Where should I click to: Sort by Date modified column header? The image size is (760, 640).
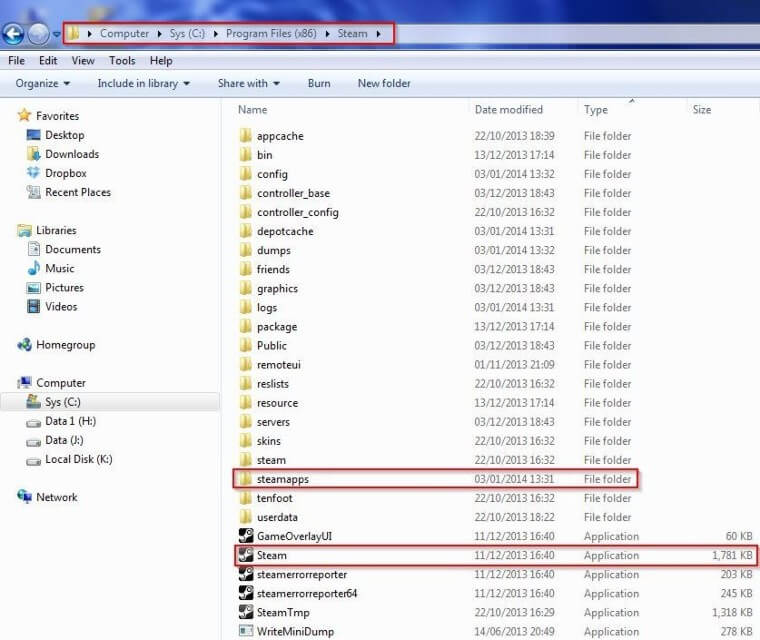pos(508,110)
